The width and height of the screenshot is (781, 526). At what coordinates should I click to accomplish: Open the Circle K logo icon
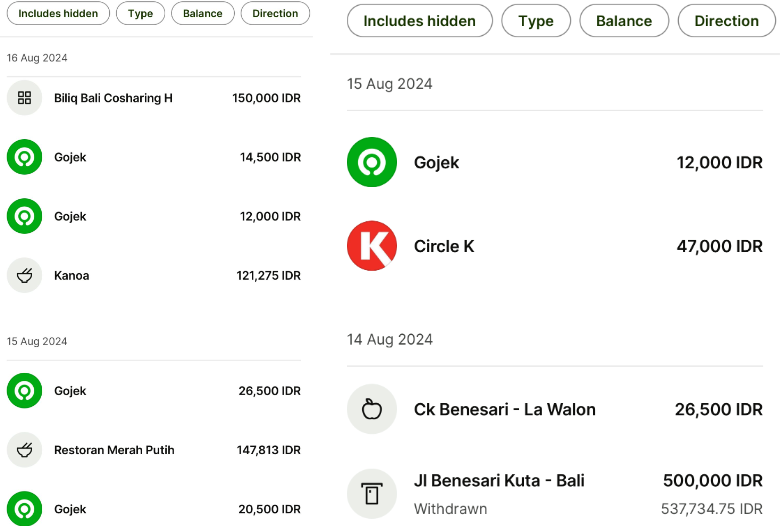coord(372,246)
